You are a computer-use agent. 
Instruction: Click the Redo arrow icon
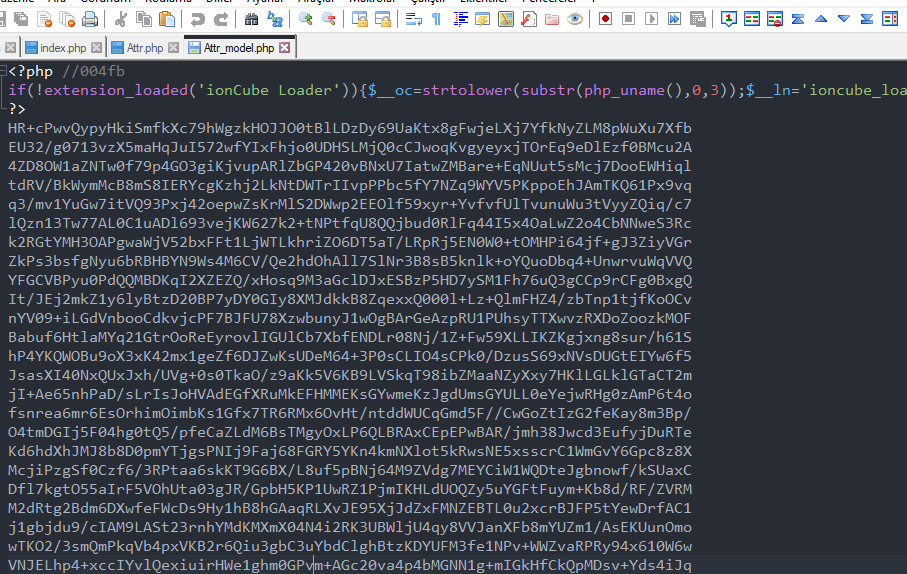220,19
